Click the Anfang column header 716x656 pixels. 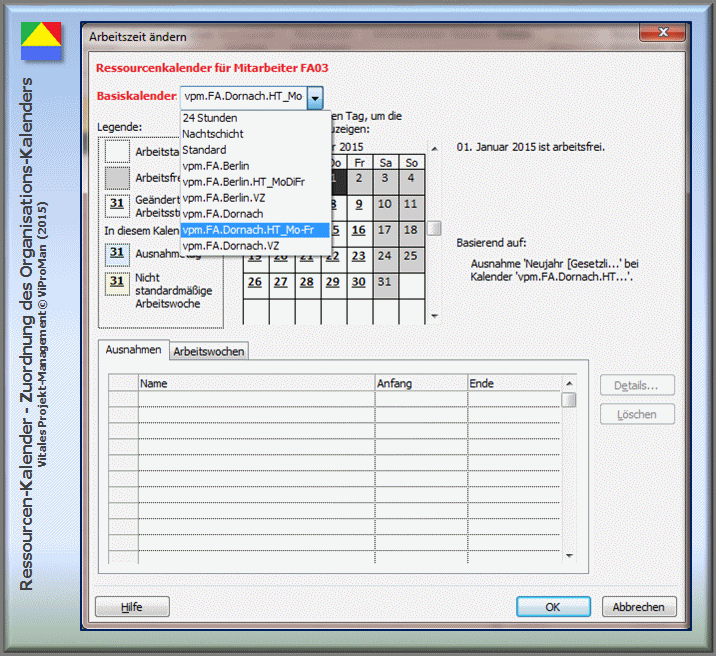[420, 383]
